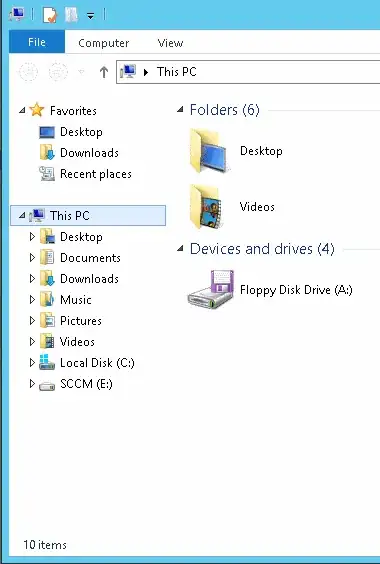Switch to the Computer ribbon tab
Image resolution: width=380 pixels, height=564 pixels.
(x=104, y=43)
